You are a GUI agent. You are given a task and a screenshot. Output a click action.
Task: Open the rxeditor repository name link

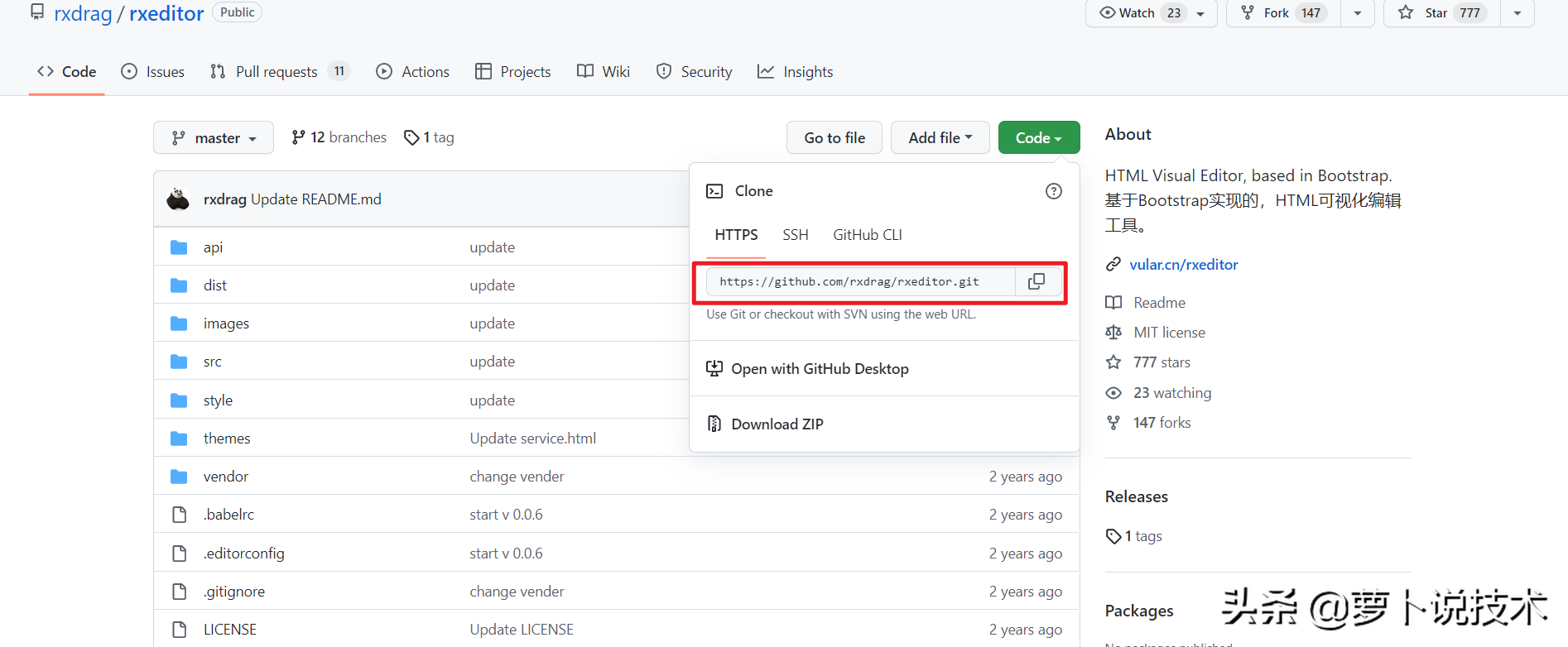166,13
